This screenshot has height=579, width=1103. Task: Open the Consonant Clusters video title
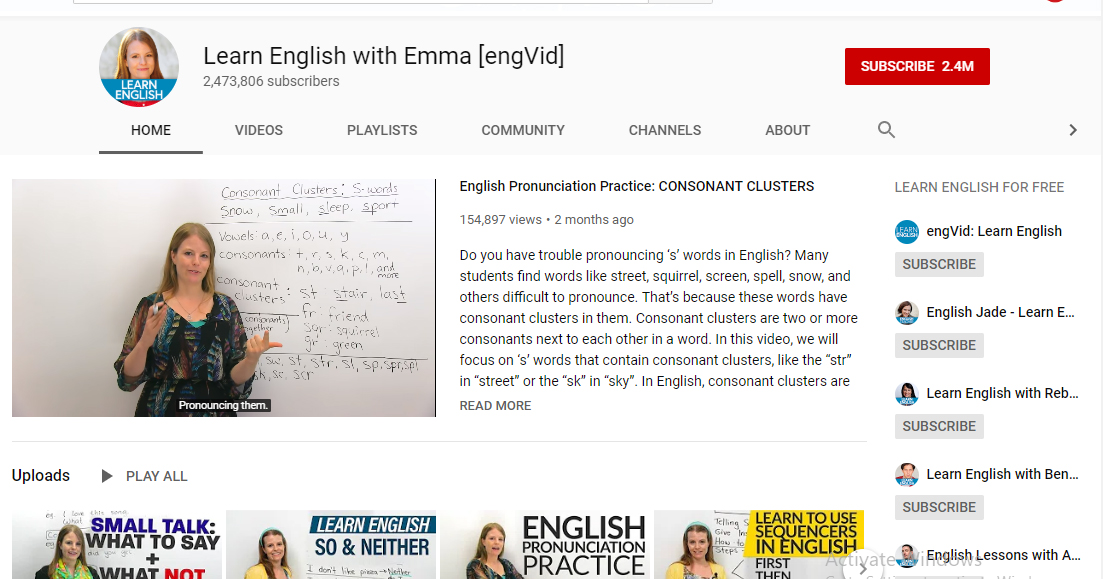point(637,186)
